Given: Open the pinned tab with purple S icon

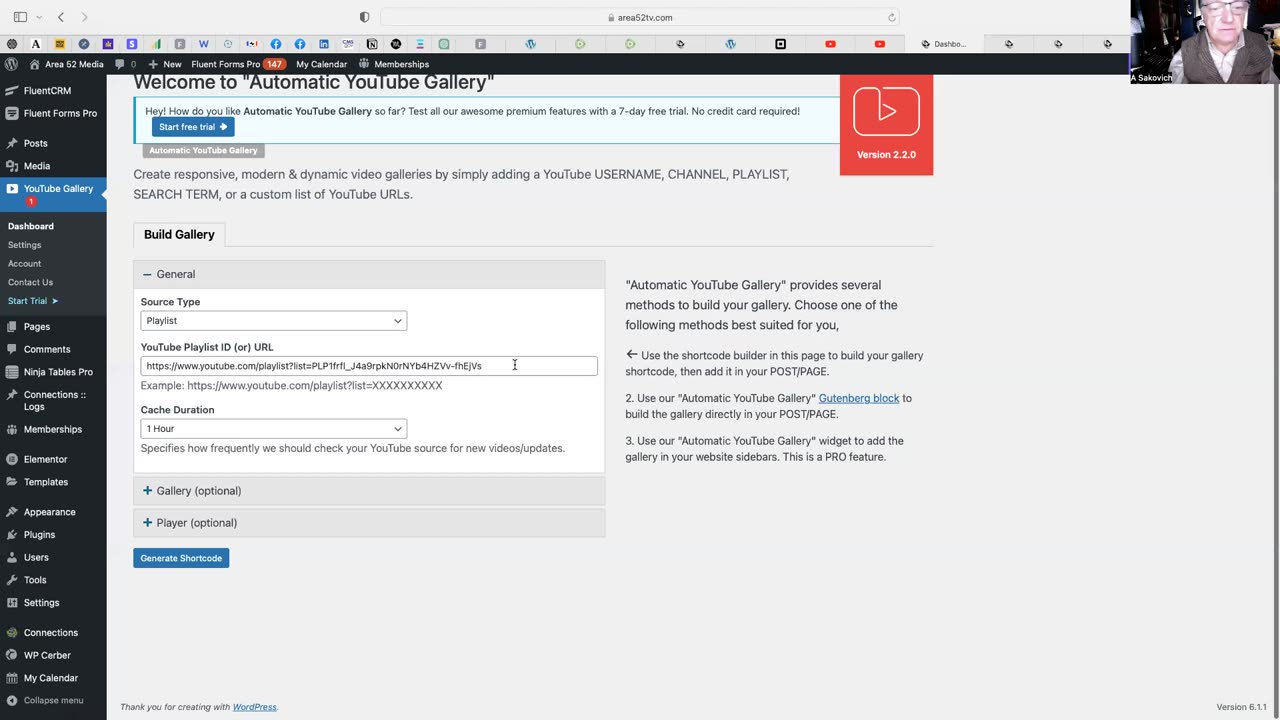Looking at the screenshot, I should 132,44.
